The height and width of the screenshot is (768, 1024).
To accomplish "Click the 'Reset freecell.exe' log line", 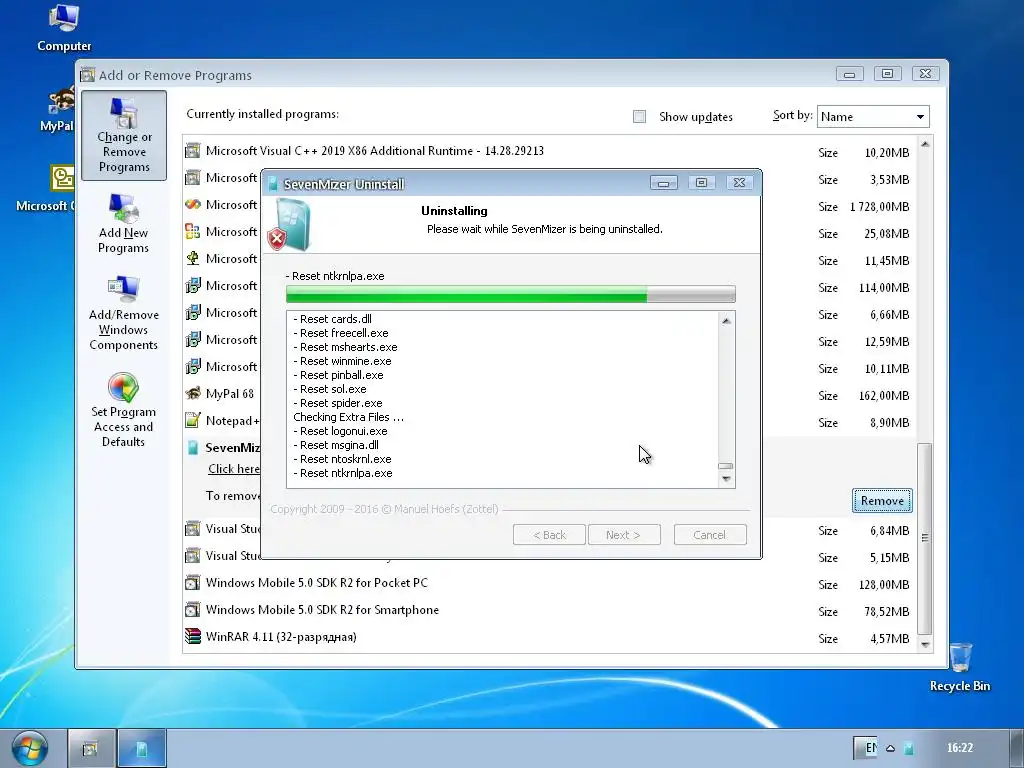I will (x=341, y=333).
